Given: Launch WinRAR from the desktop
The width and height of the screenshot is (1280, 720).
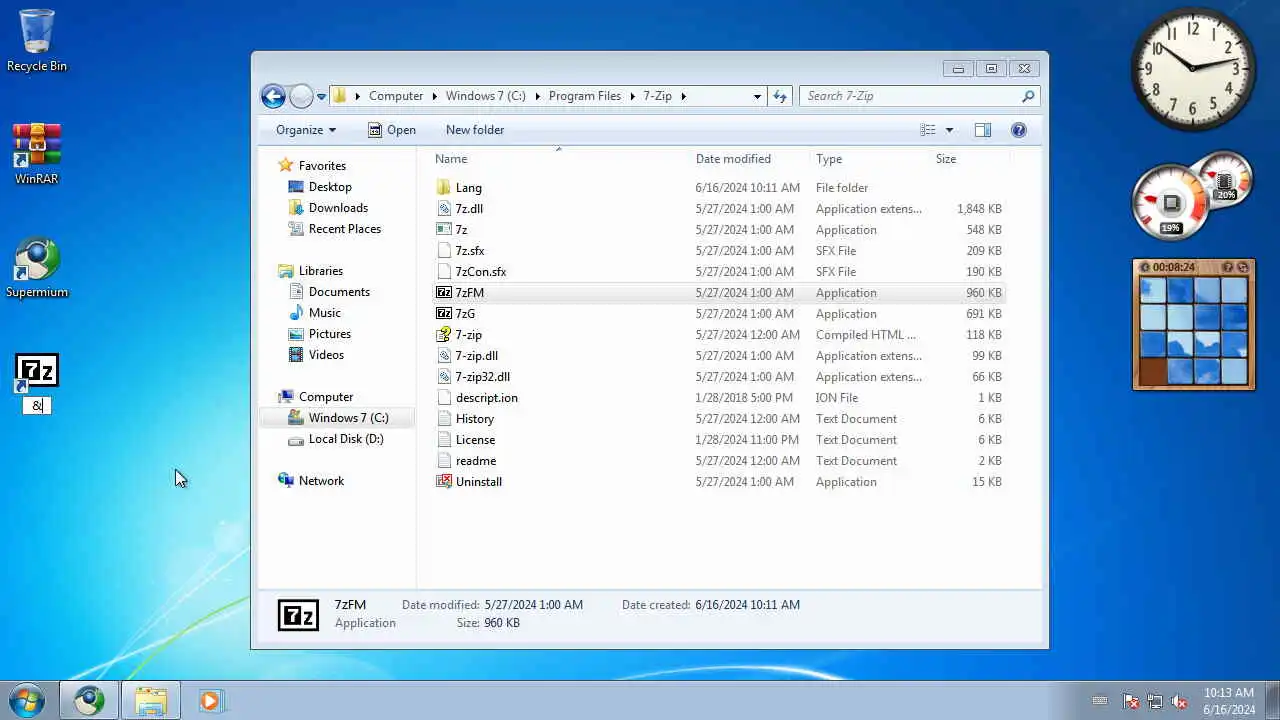Looking at the screenshot, I should (x=37, y=154).
